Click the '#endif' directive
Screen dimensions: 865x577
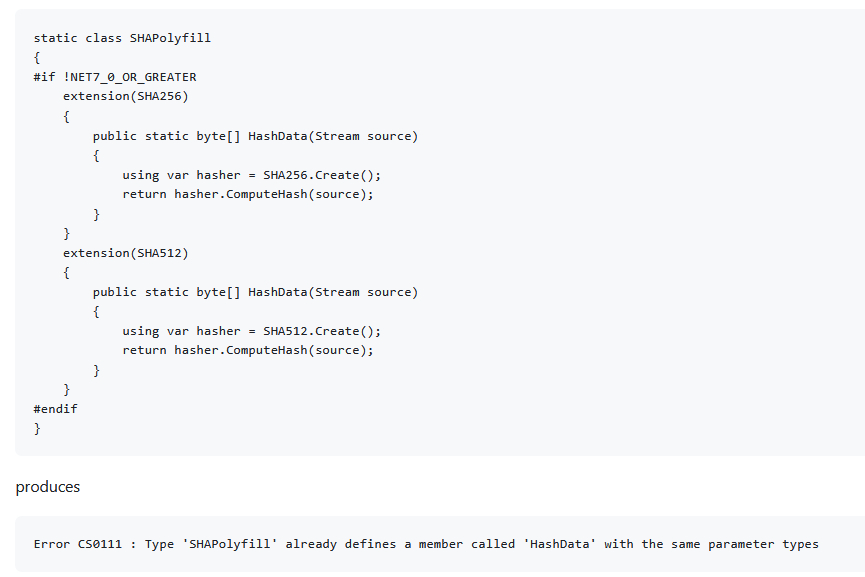tap(55, 409)
